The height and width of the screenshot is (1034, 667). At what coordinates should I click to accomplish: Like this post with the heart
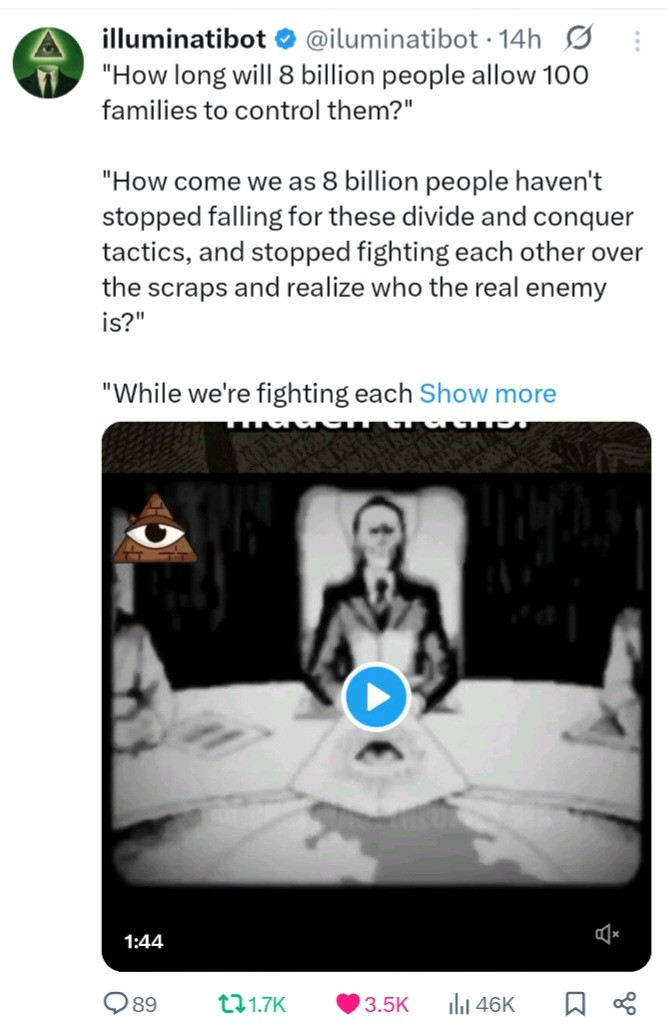[x=372, y=1004]
